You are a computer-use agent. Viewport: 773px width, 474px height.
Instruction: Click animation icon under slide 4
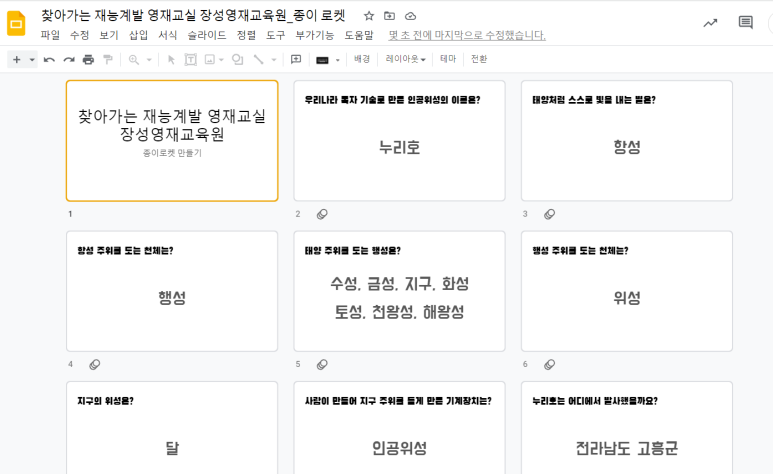pyautogui.click(x=95, y=365)
